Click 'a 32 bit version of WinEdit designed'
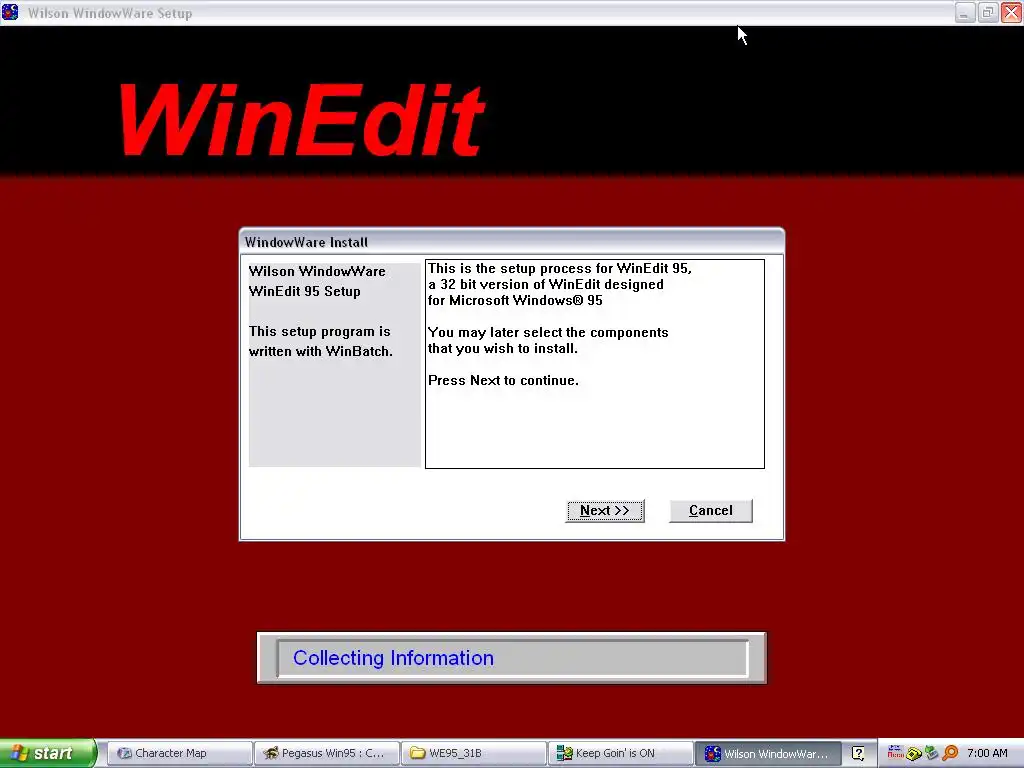 [546, 284]
